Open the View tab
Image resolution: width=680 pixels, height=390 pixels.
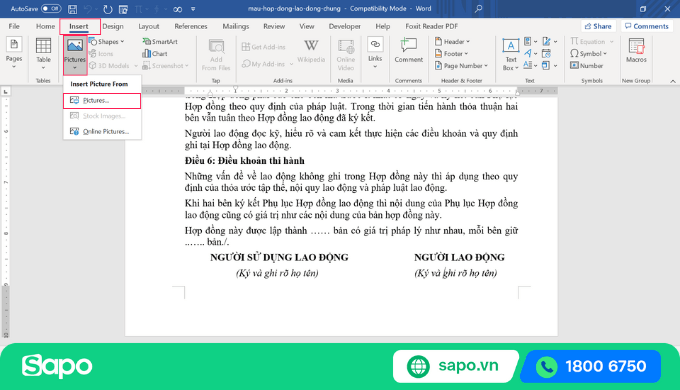coord(307,26)
